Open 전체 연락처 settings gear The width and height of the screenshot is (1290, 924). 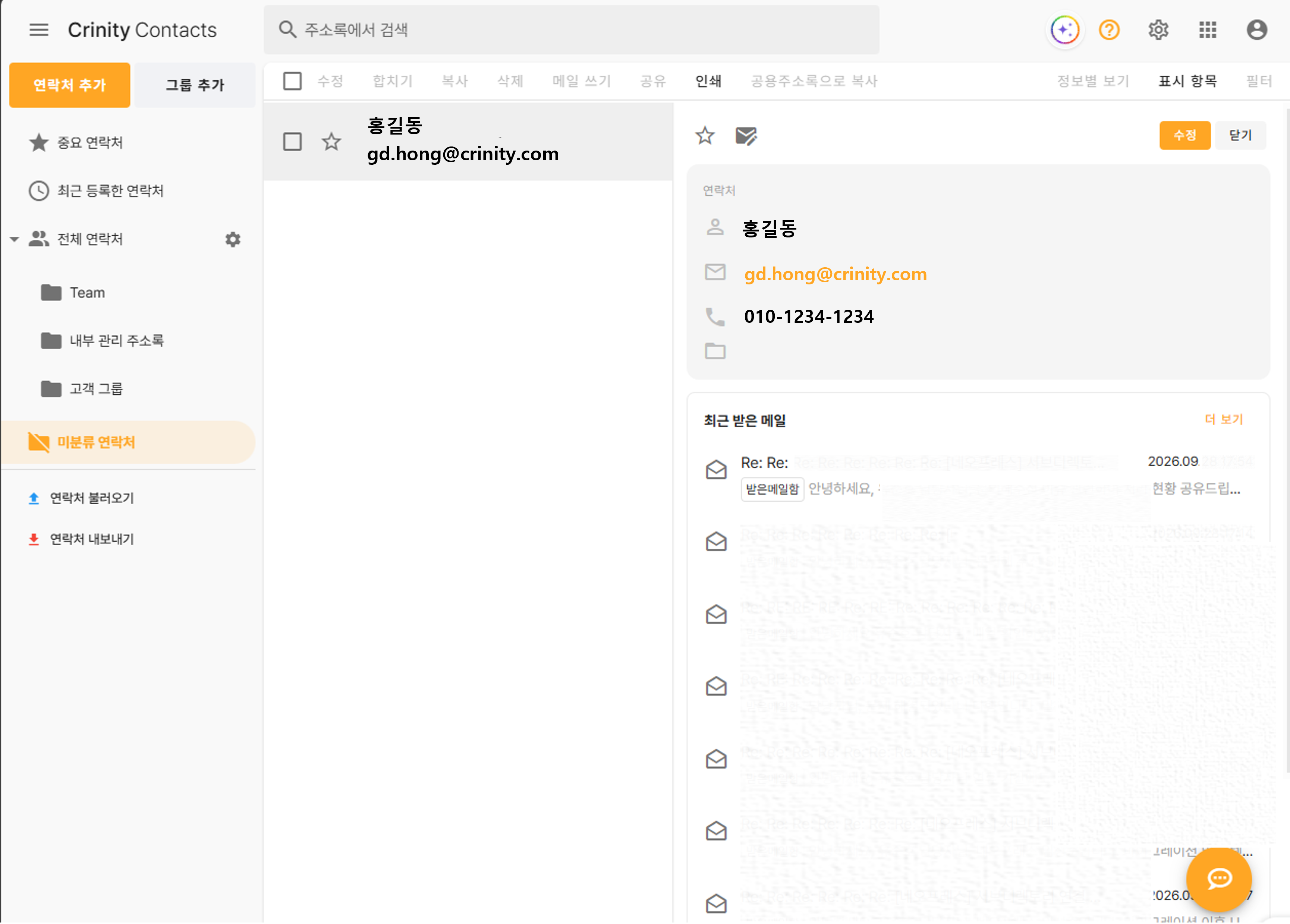pos(233,239)
